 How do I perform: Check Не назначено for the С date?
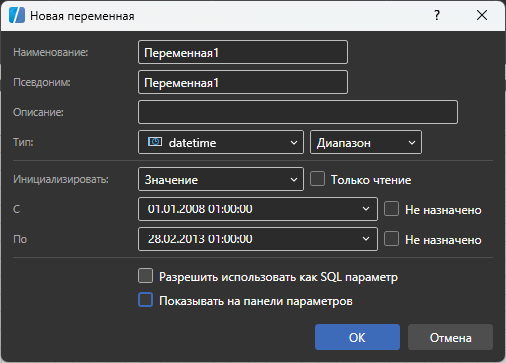click(391, 209)
